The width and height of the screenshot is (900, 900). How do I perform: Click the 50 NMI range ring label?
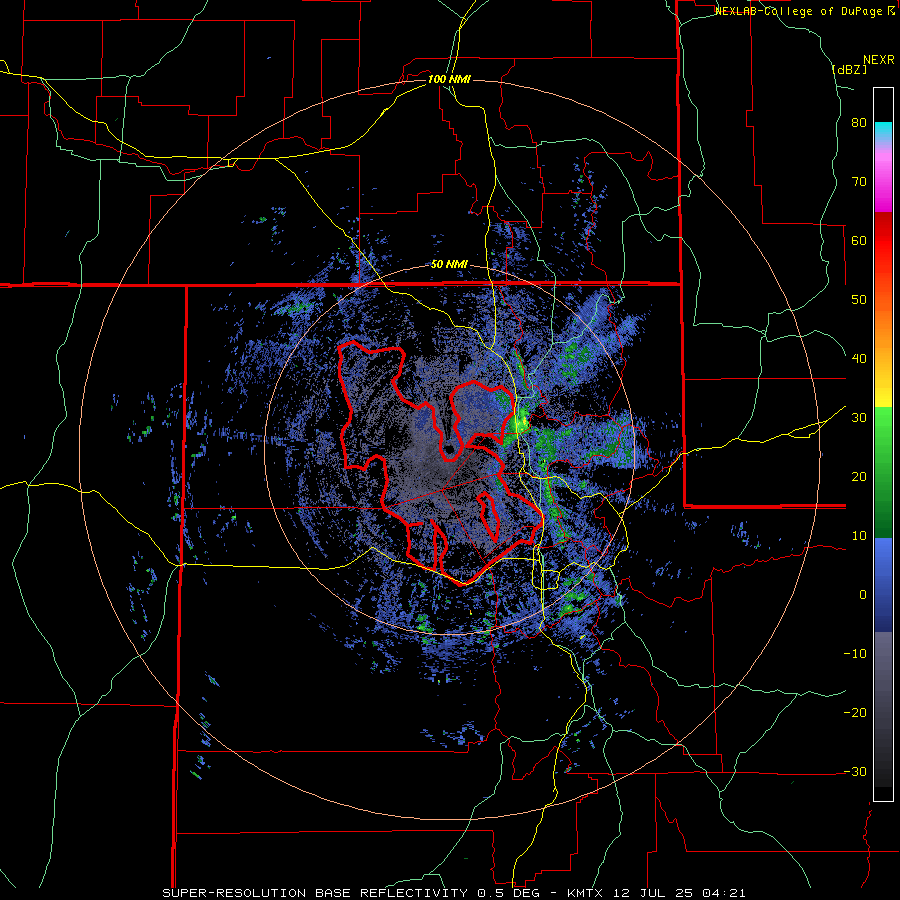pos(449,265)
